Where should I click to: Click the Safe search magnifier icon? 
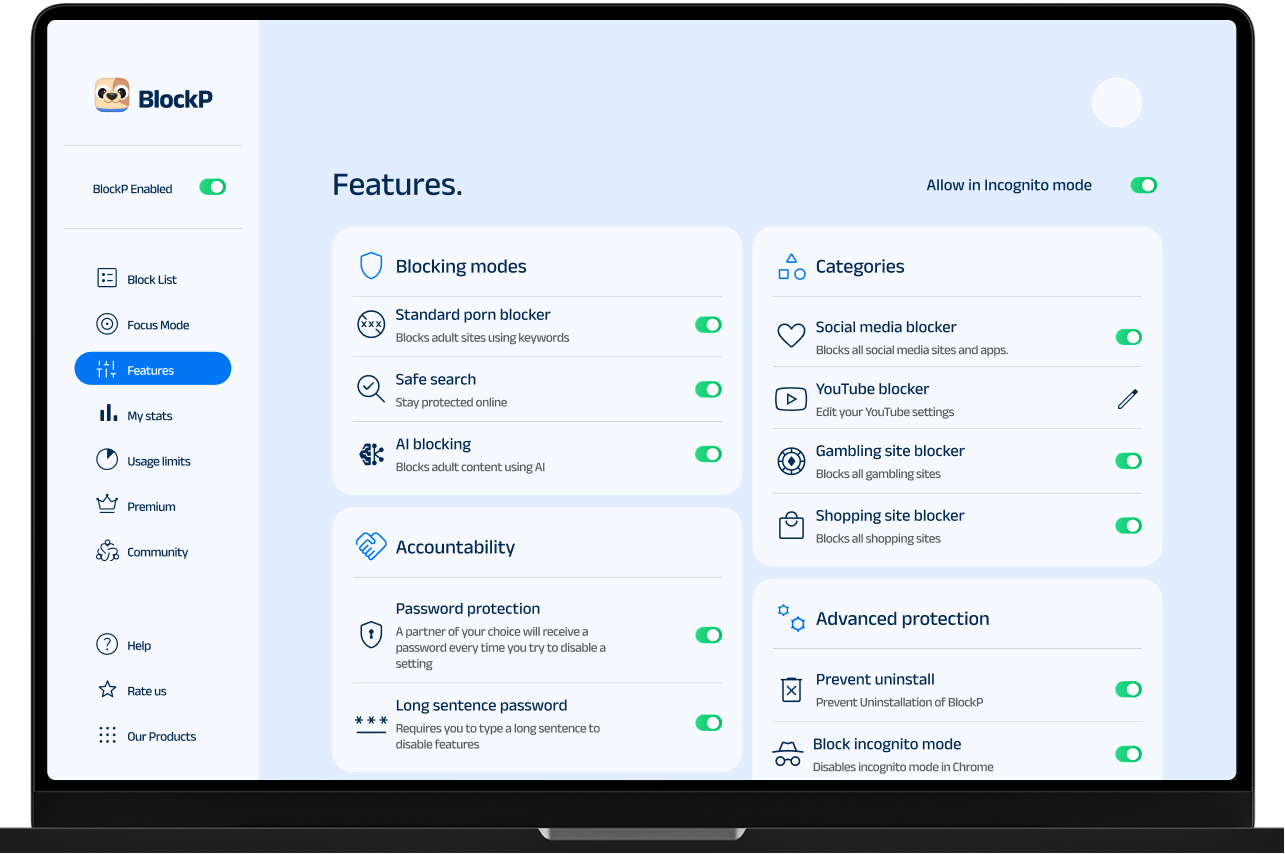point(371,389)
